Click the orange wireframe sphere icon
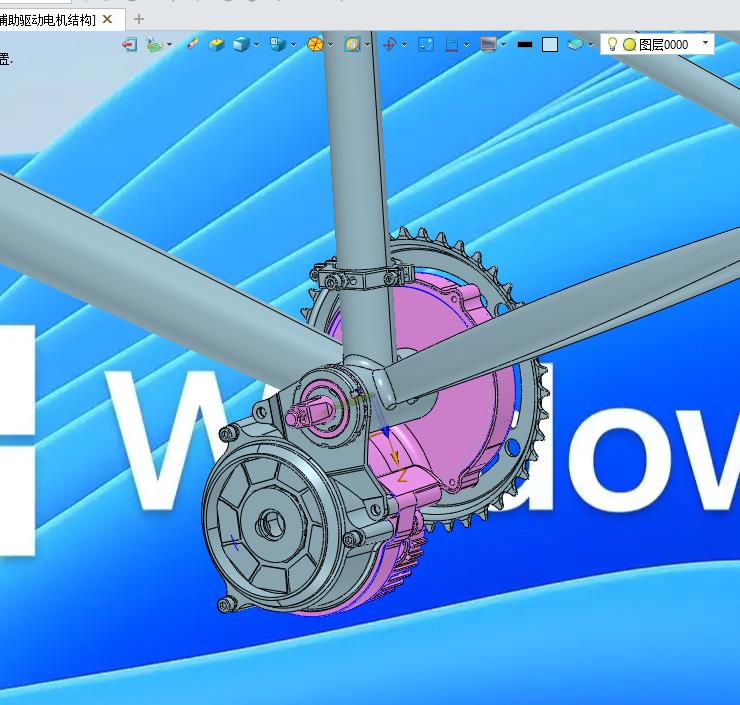Image resolution: width=740 pixels, height=705 pixels. (x=315, y=45)
